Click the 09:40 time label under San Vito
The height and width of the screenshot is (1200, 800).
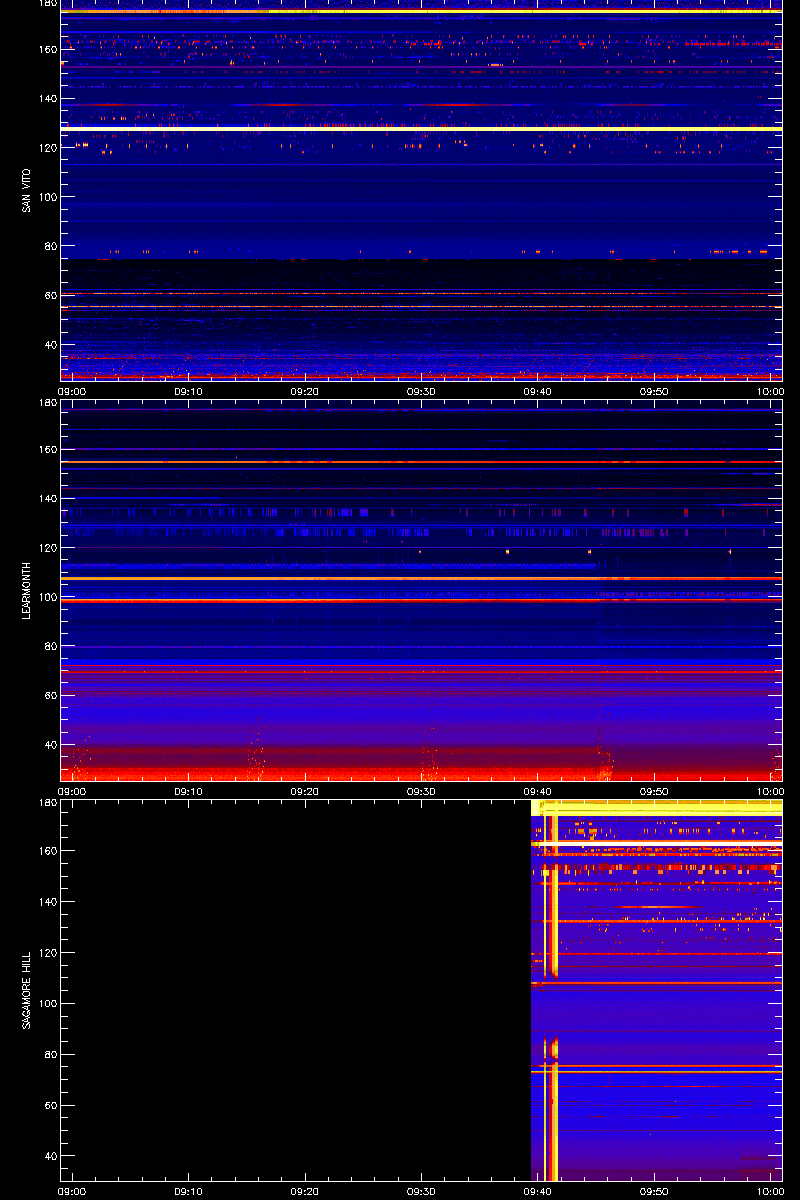tap(538, 392)
